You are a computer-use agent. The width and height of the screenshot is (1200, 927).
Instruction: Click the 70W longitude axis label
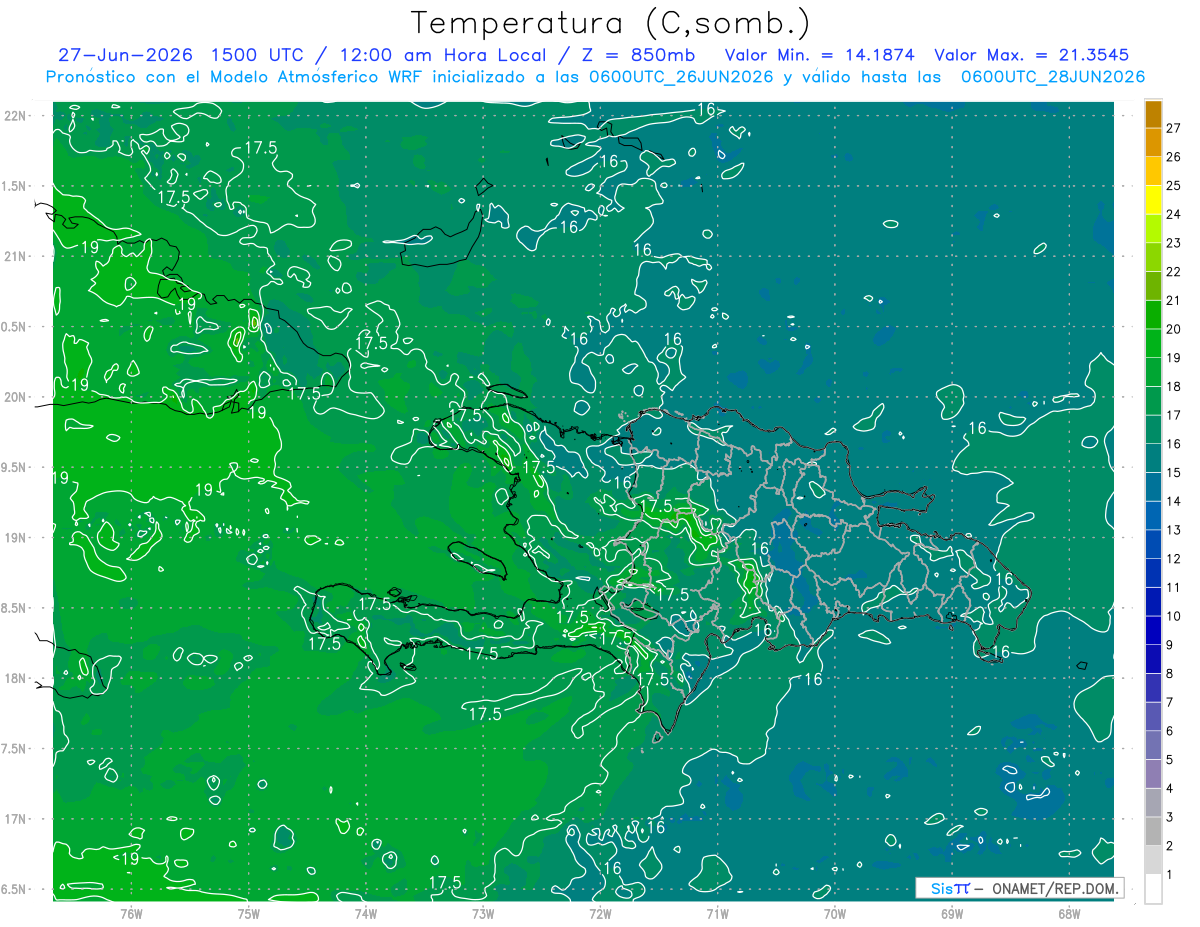835,914
